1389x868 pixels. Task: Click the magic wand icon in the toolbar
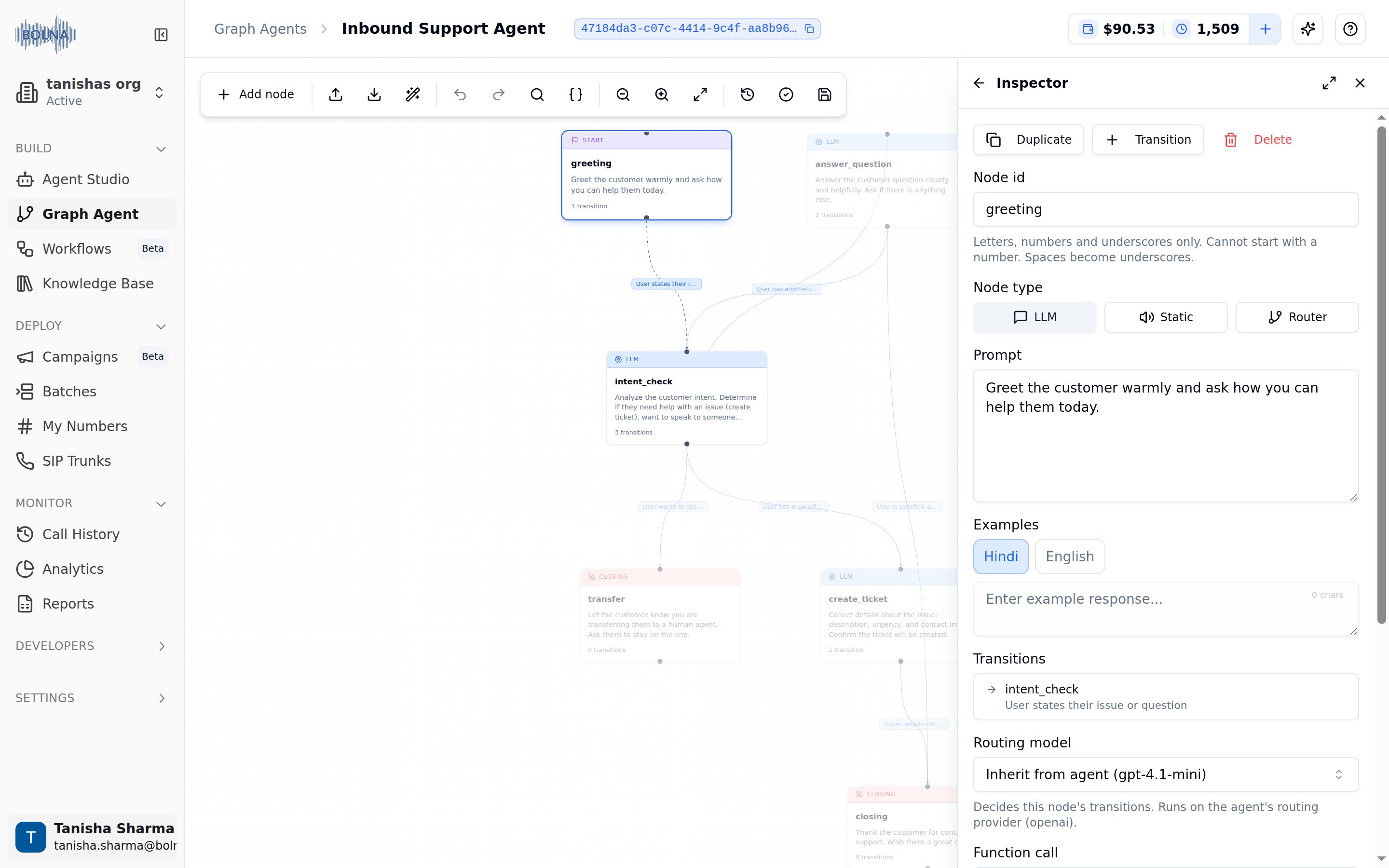(413, 95)
